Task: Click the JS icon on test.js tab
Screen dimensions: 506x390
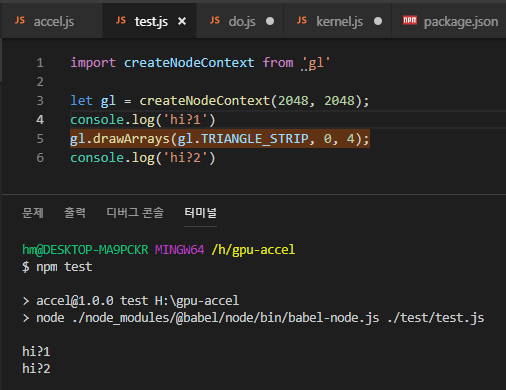Action: point(121,21)
